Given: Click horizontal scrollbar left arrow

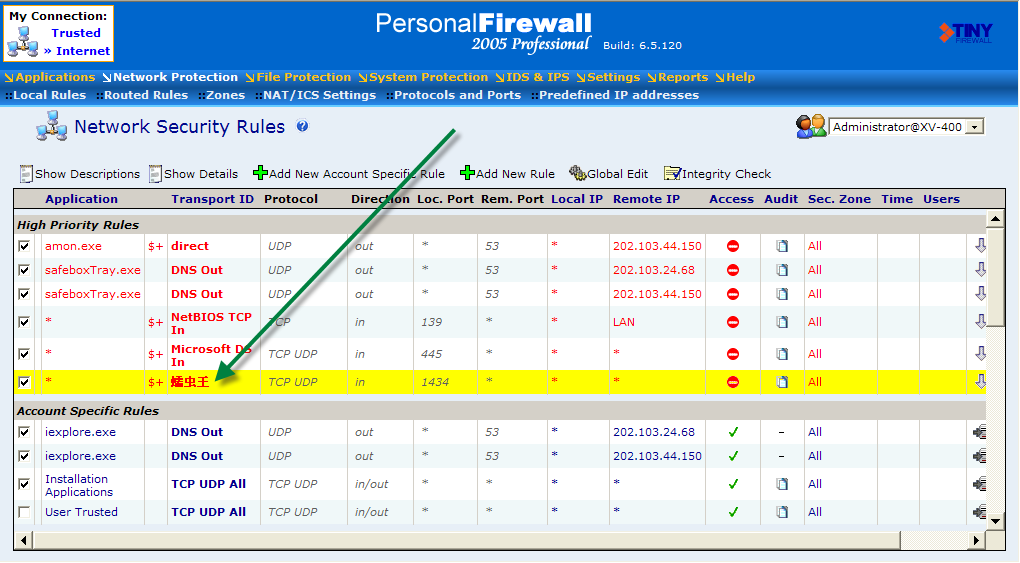Looking at the screenshot, I should pos(24,540).
